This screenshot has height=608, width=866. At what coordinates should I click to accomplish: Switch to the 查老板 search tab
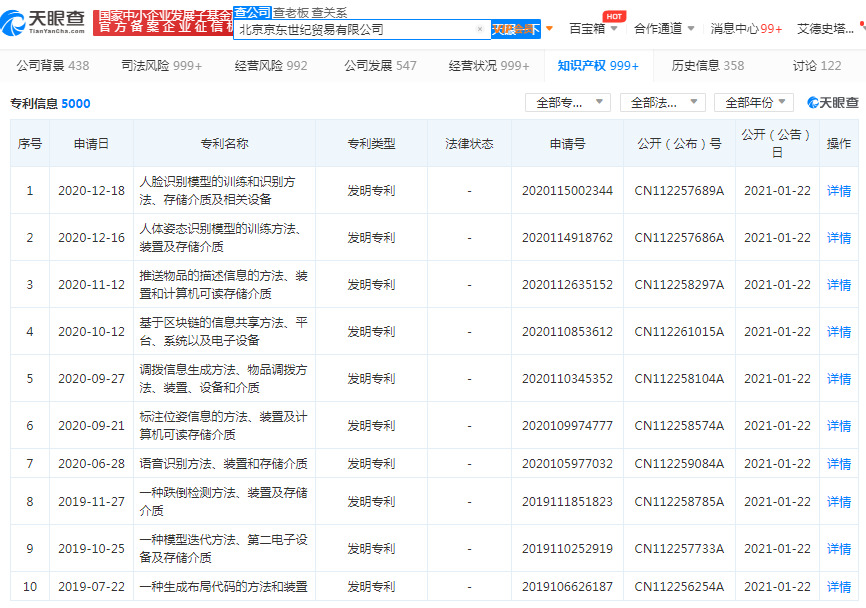(291, 12)
